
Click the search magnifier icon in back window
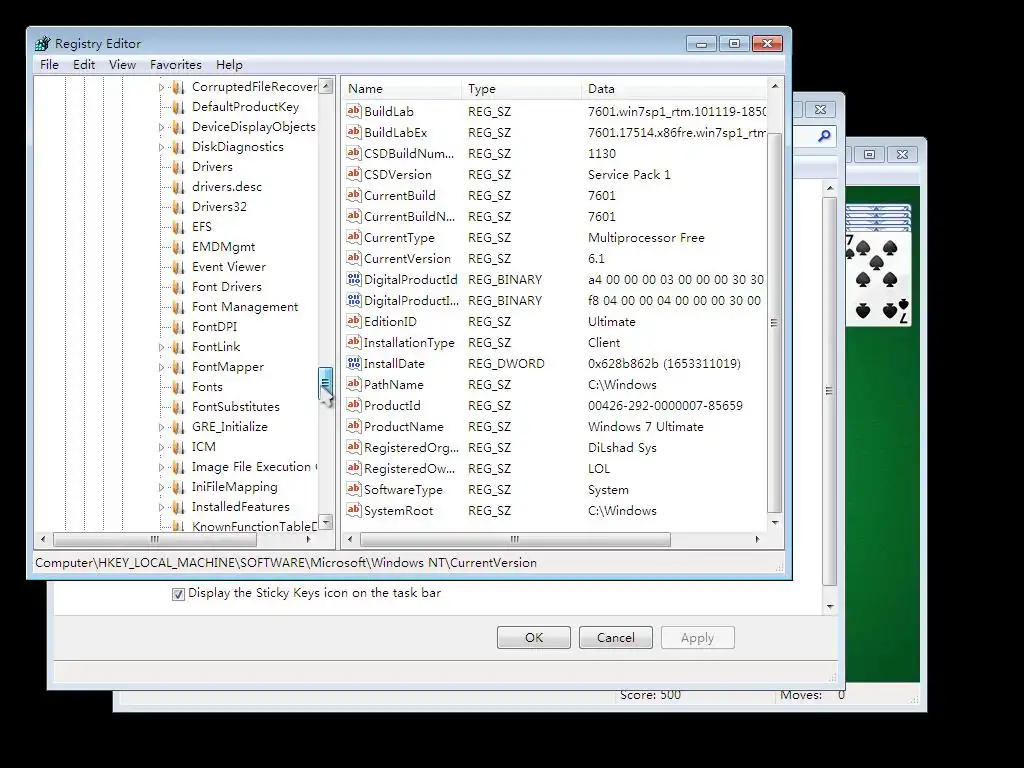(x=824, y=136)
